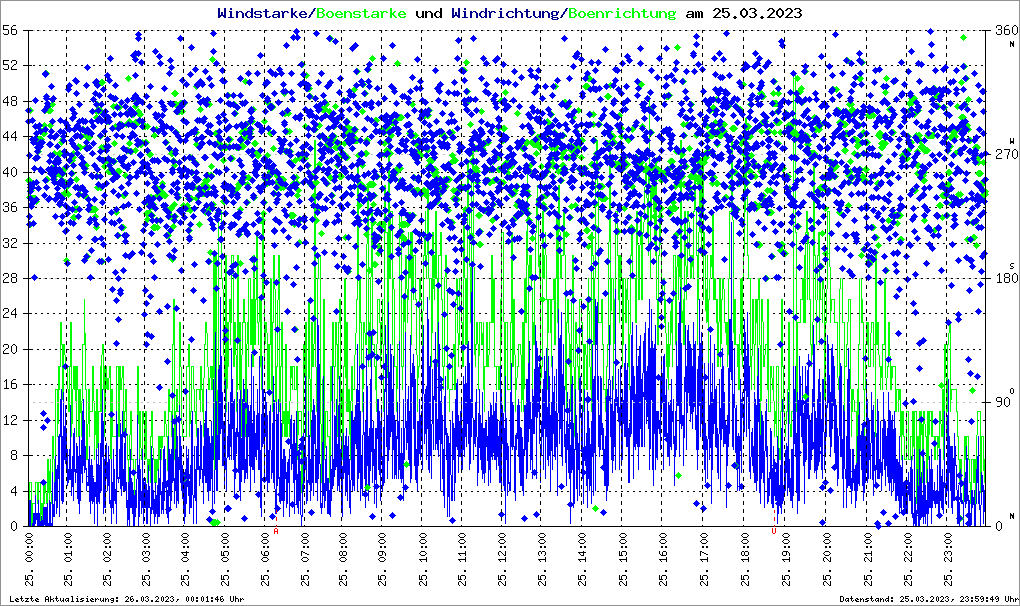Click the 52 wind speed axis label
The height and width of the screenshot is (606, 1020).
pyautogui.click(x=10, y=66)
